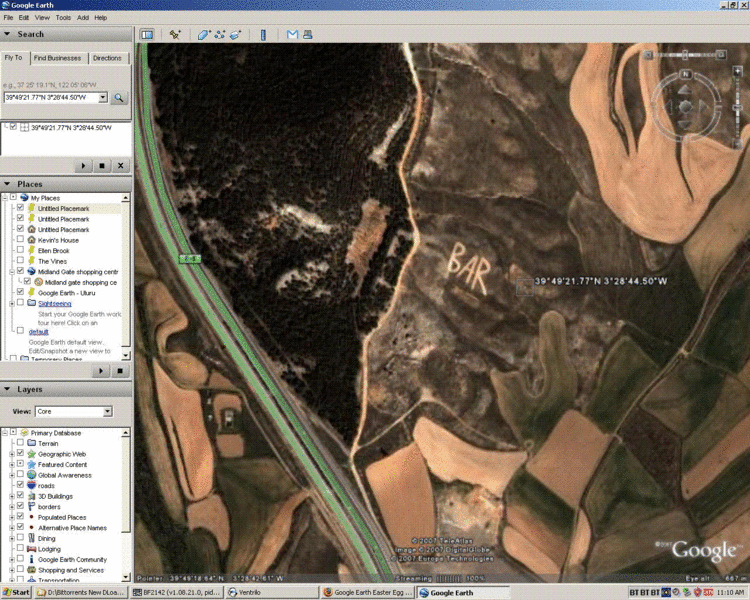Screen dimensions: 750x600
Task: Stop the search results tour
Action: [102, 166]
